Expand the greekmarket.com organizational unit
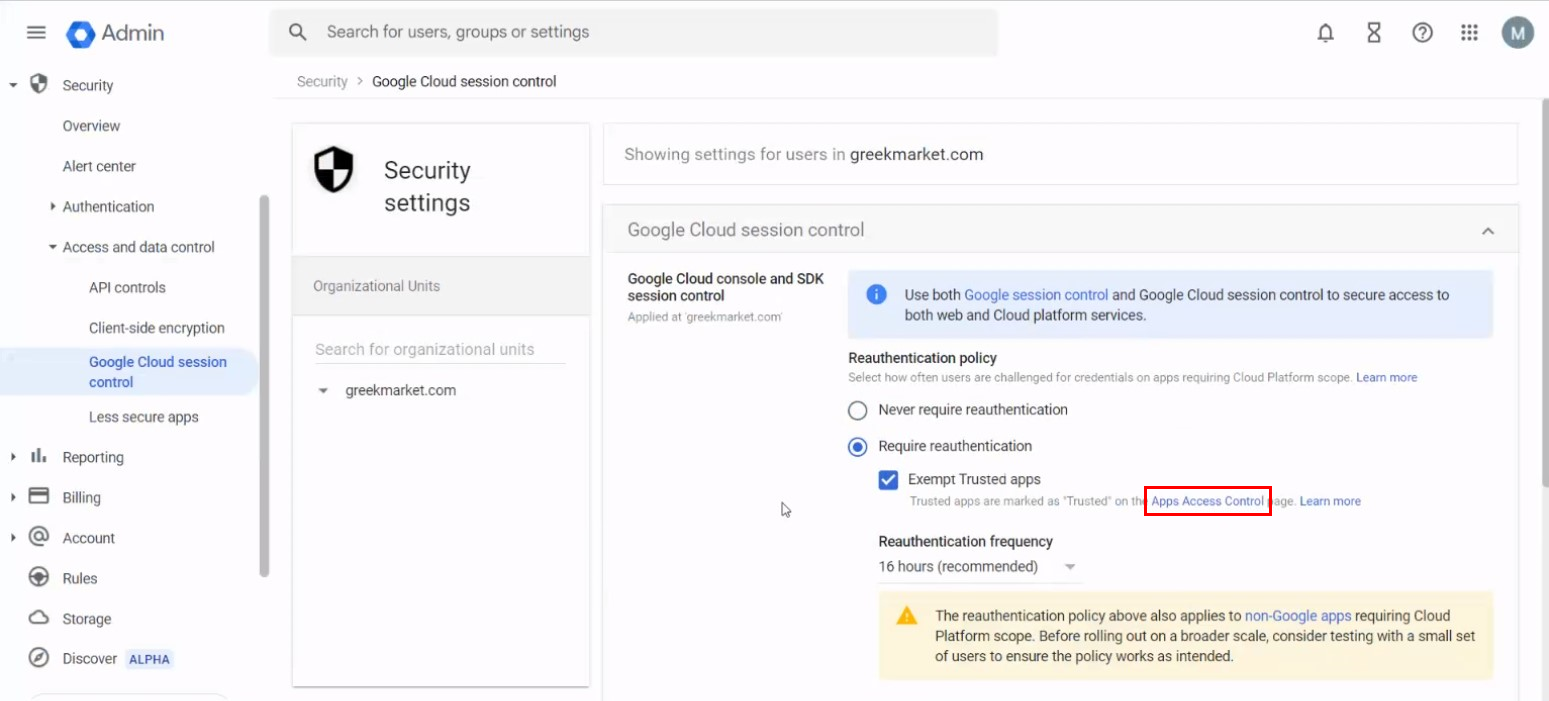 [323, 391]
